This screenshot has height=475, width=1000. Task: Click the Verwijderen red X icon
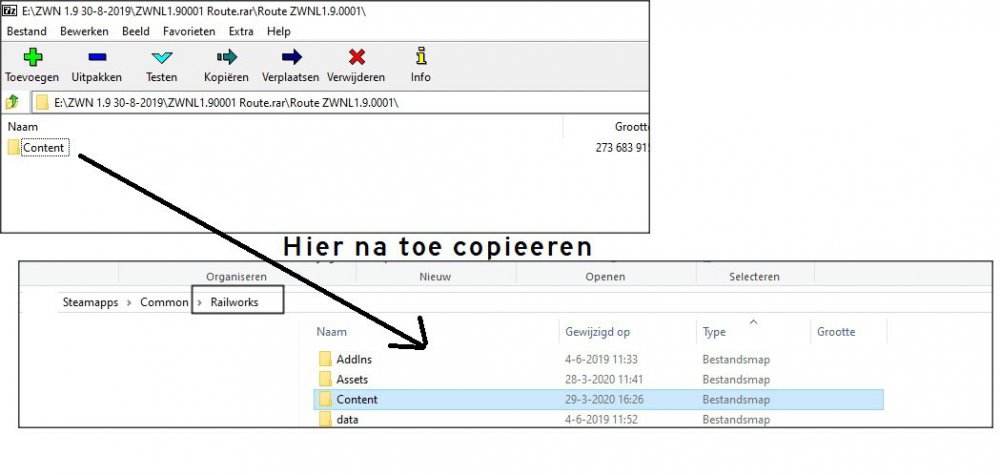(x=356, y=57)
